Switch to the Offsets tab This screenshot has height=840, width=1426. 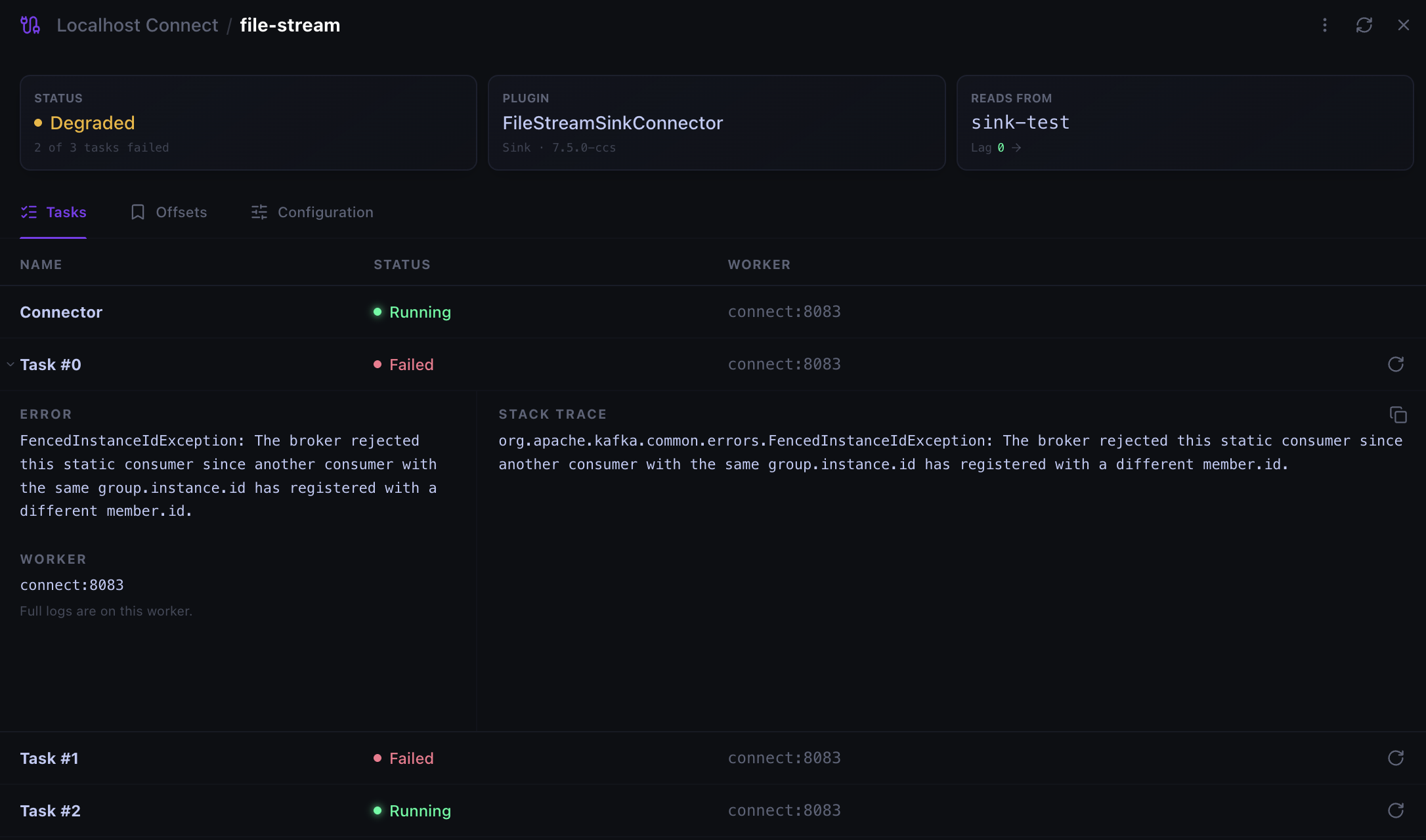pos(169,212)
